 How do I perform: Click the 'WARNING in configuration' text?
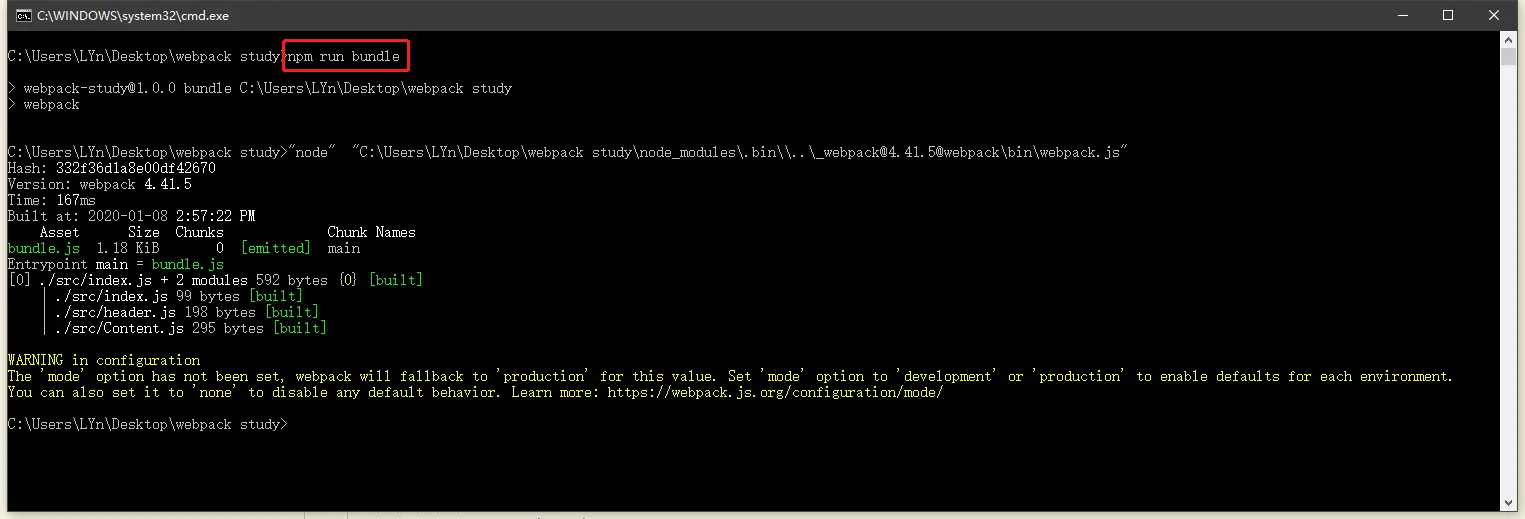click(103, 360)
